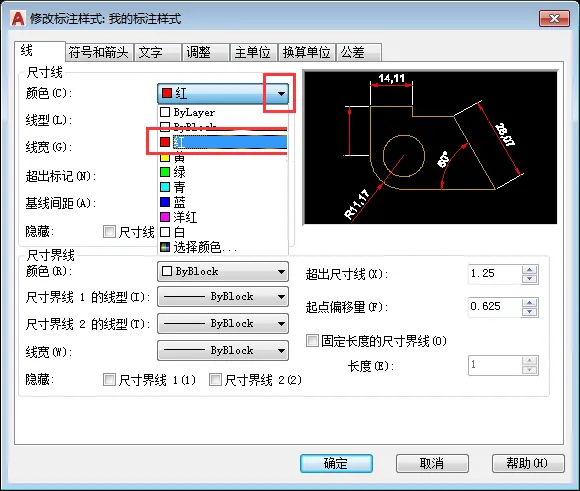
Task: Pick 红 in the color dropdown list
Action: (223, 142)
